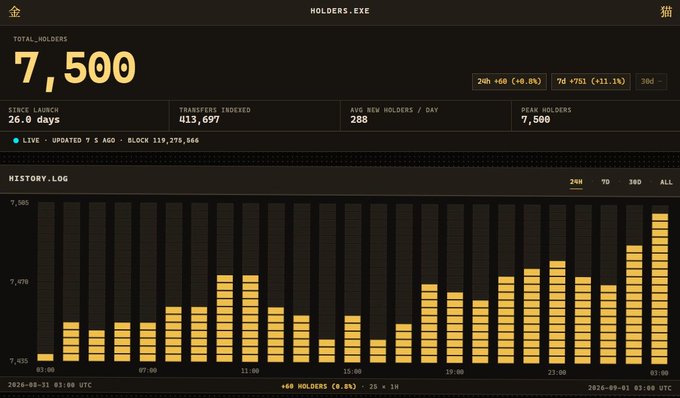Click the 413,697 transfers indexed value
The width and height of the screenshot is (680, 398).
[x=199, y=120]
